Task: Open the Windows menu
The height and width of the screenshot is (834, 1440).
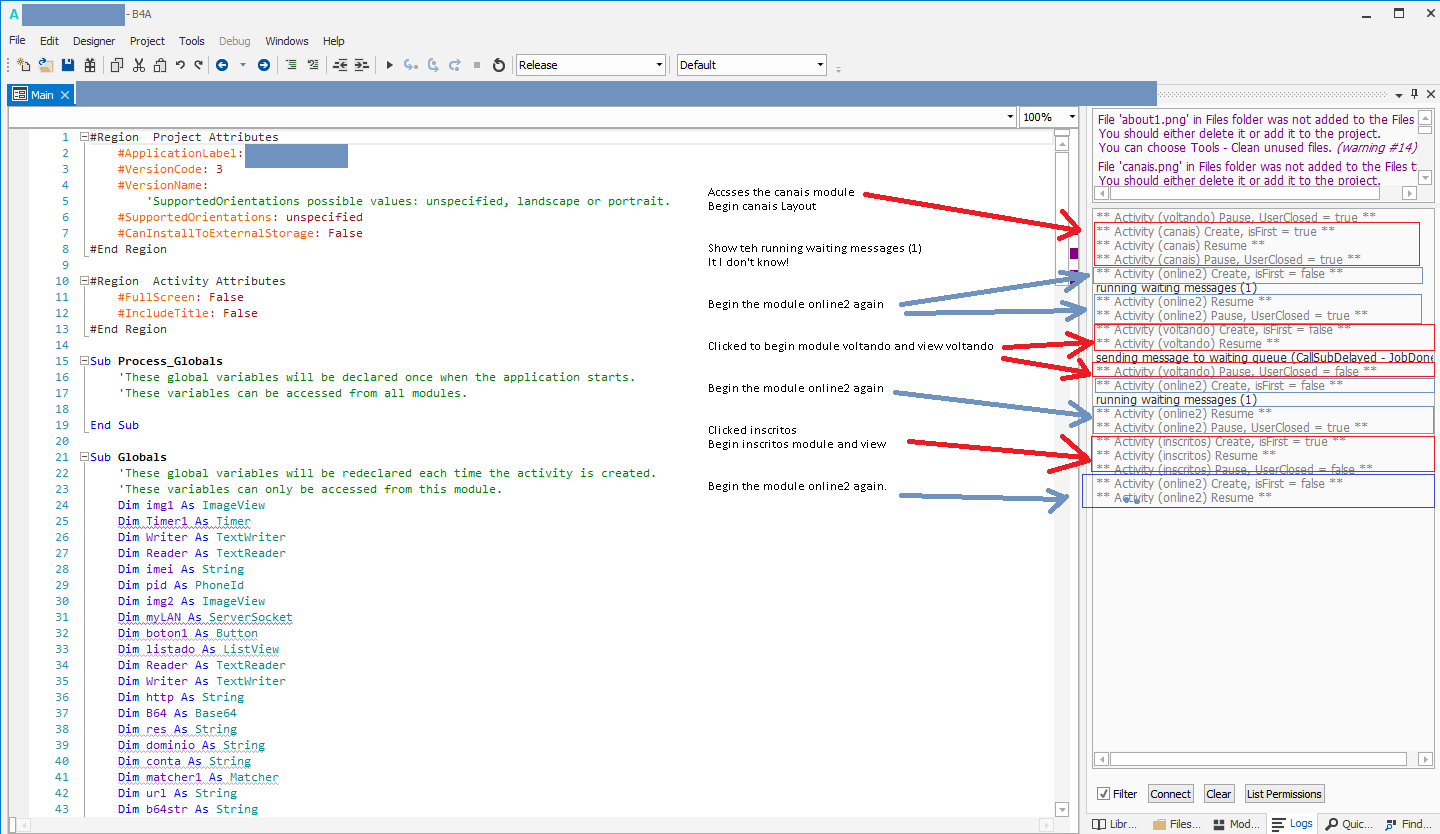Action: tap(287, 41)
